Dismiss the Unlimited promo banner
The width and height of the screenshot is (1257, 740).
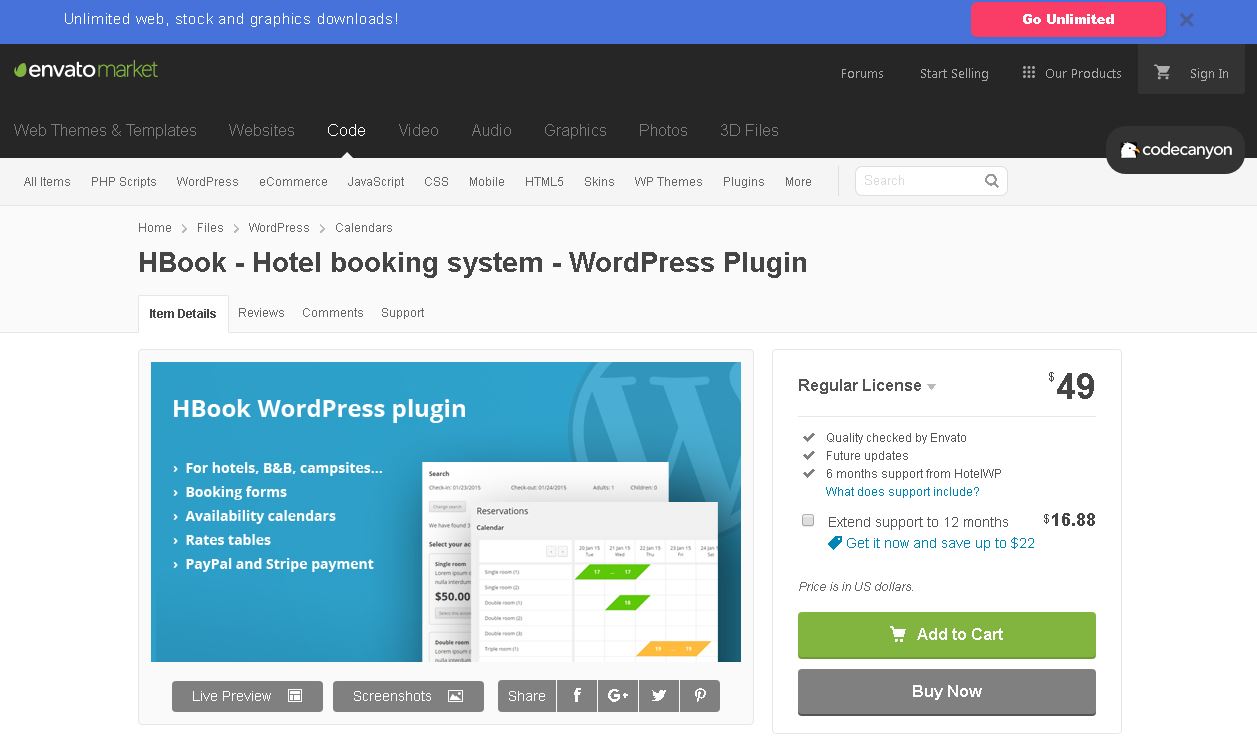click(x=1186, y=20)
